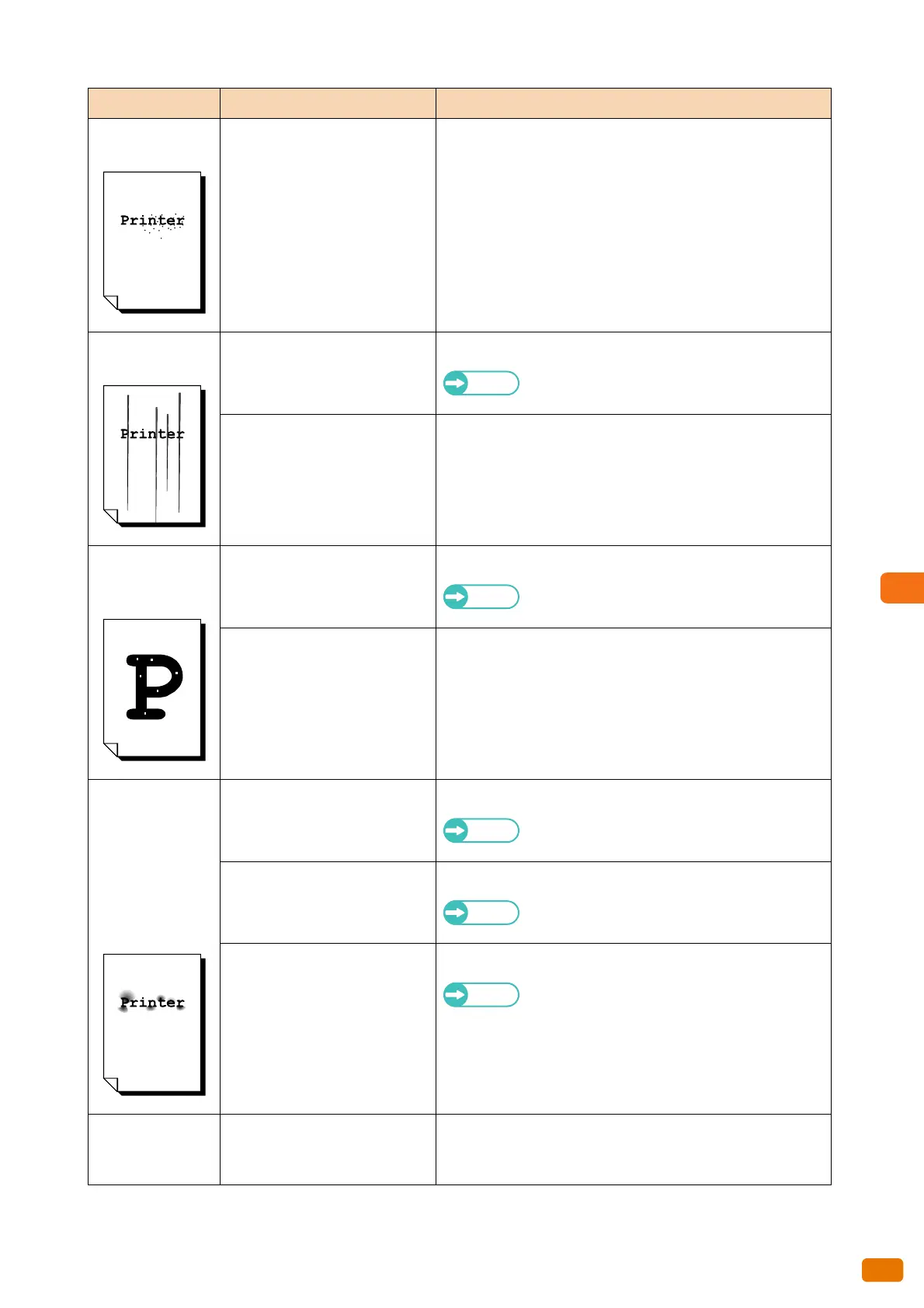The width and height of the screenshot is (924, 1308).
Task: Open the second arrow reference in the smudged print row
Action: (481, 913)
